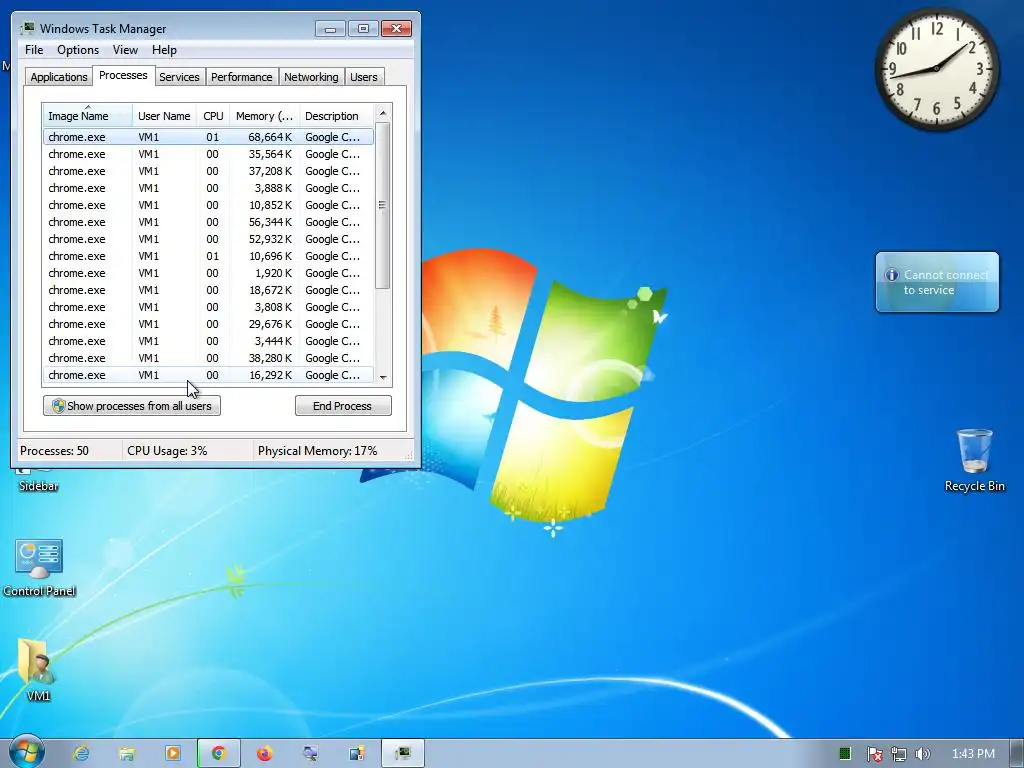Open the Help menu

coord(164,50)
